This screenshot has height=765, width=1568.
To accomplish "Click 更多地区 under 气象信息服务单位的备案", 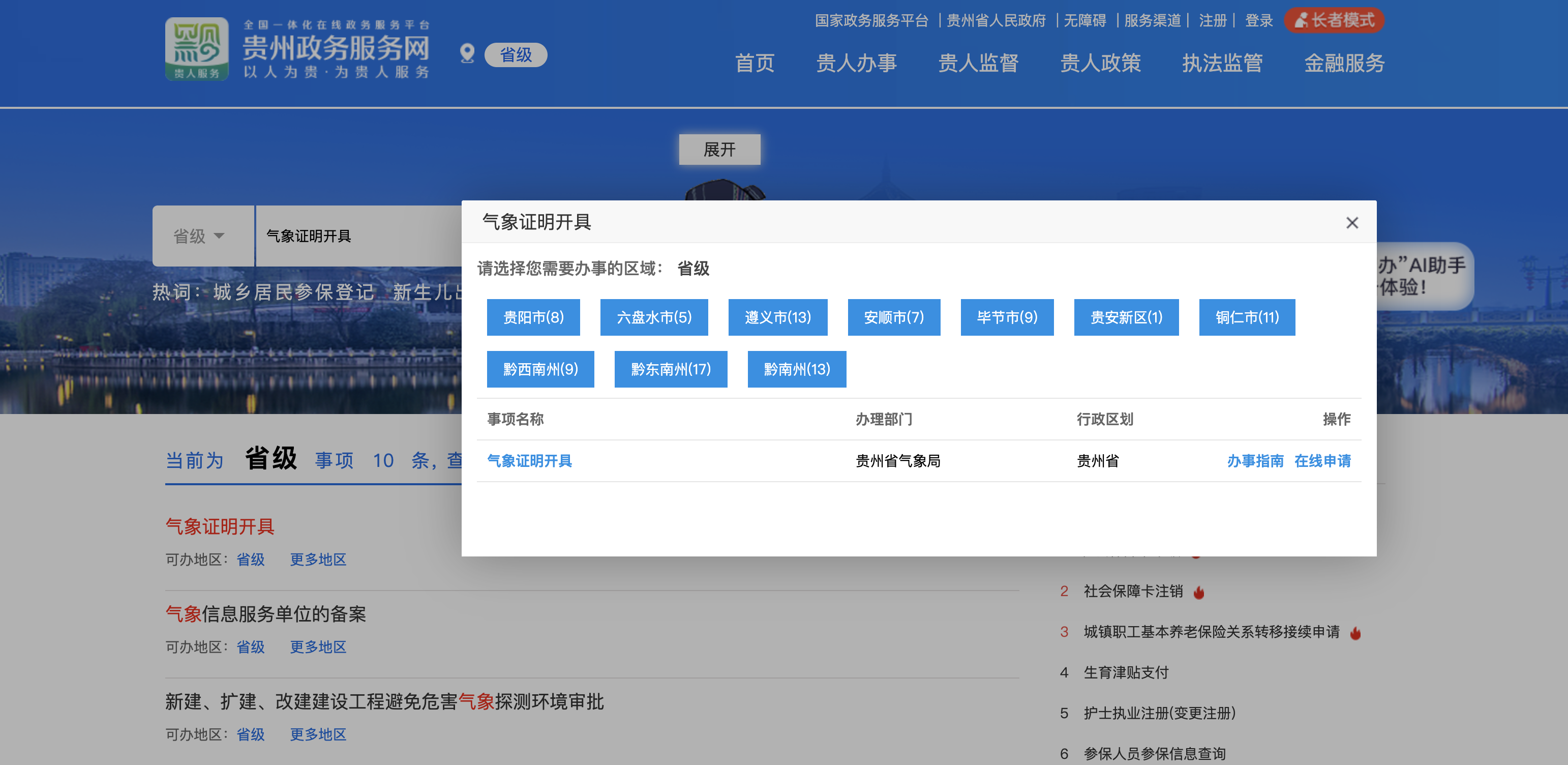I will 318,648.
